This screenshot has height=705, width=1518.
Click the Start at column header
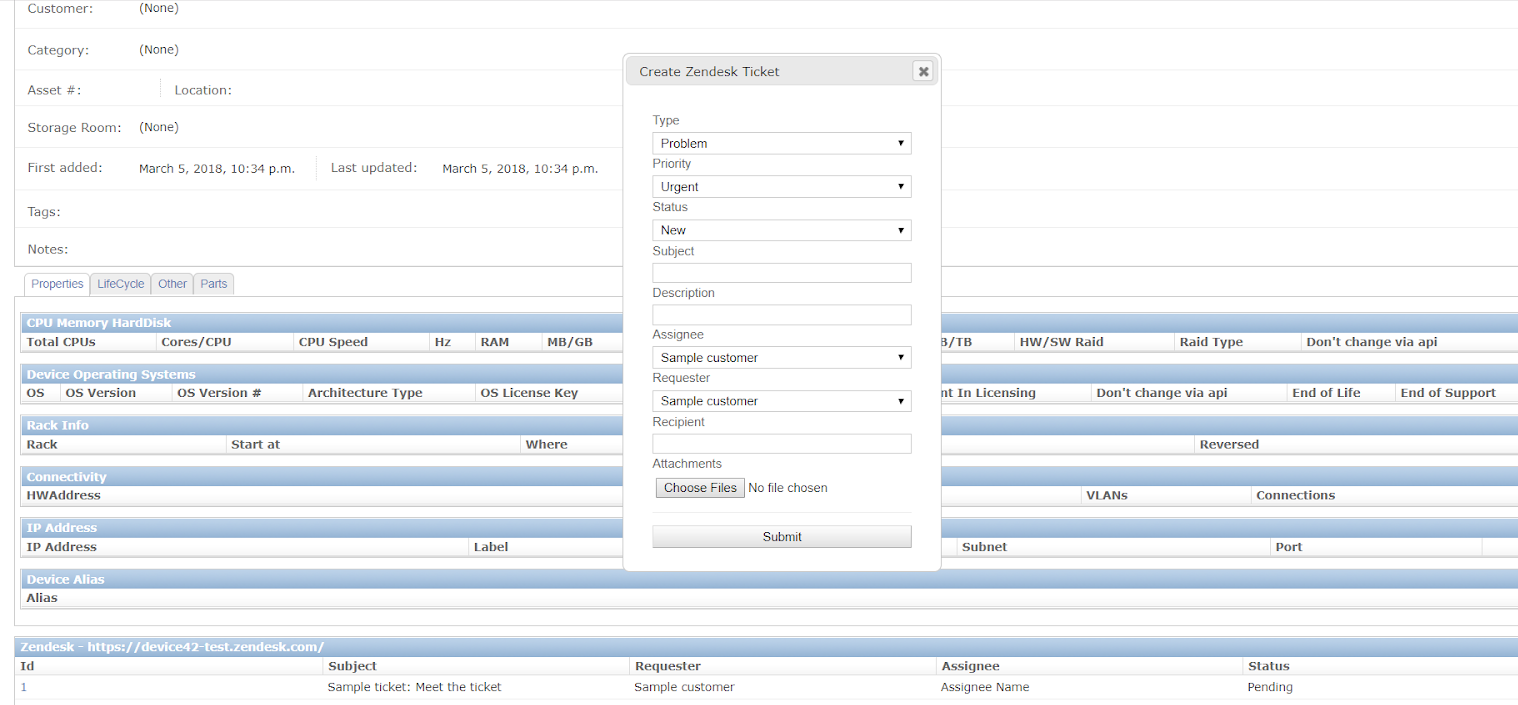tap(255, 444)
